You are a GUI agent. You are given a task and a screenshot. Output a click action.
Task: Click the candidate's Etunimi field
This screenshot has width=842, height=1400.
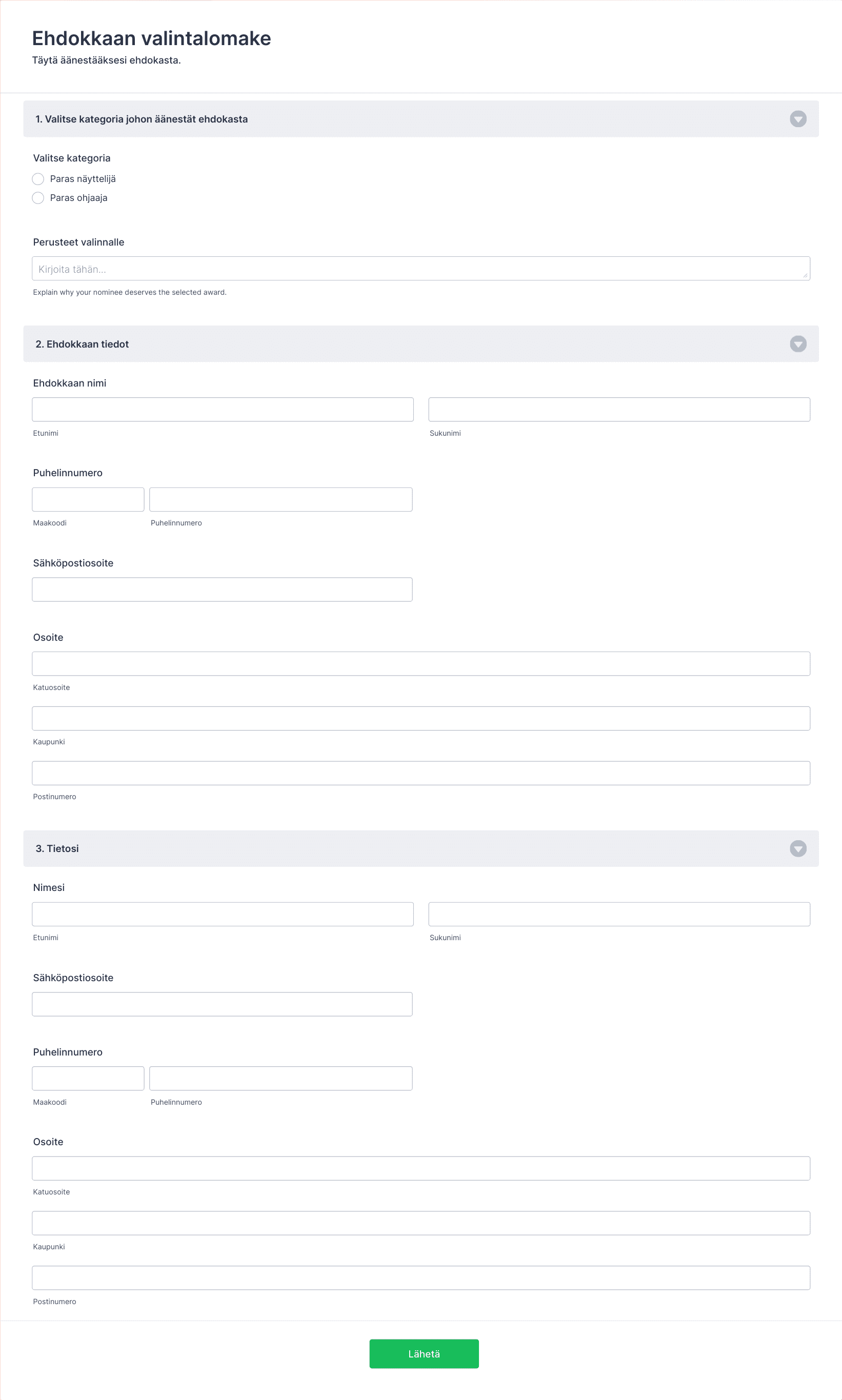coord(223,410)
